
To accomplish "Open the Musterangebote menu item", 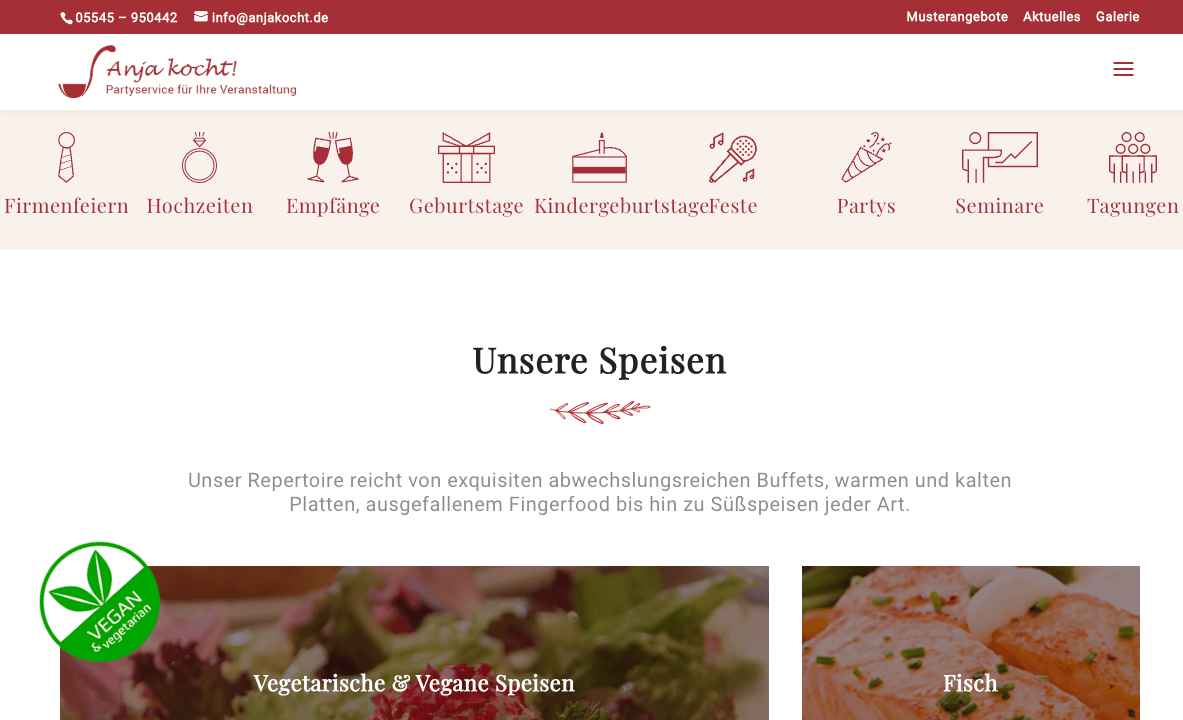I will click(x=957, y=17).
